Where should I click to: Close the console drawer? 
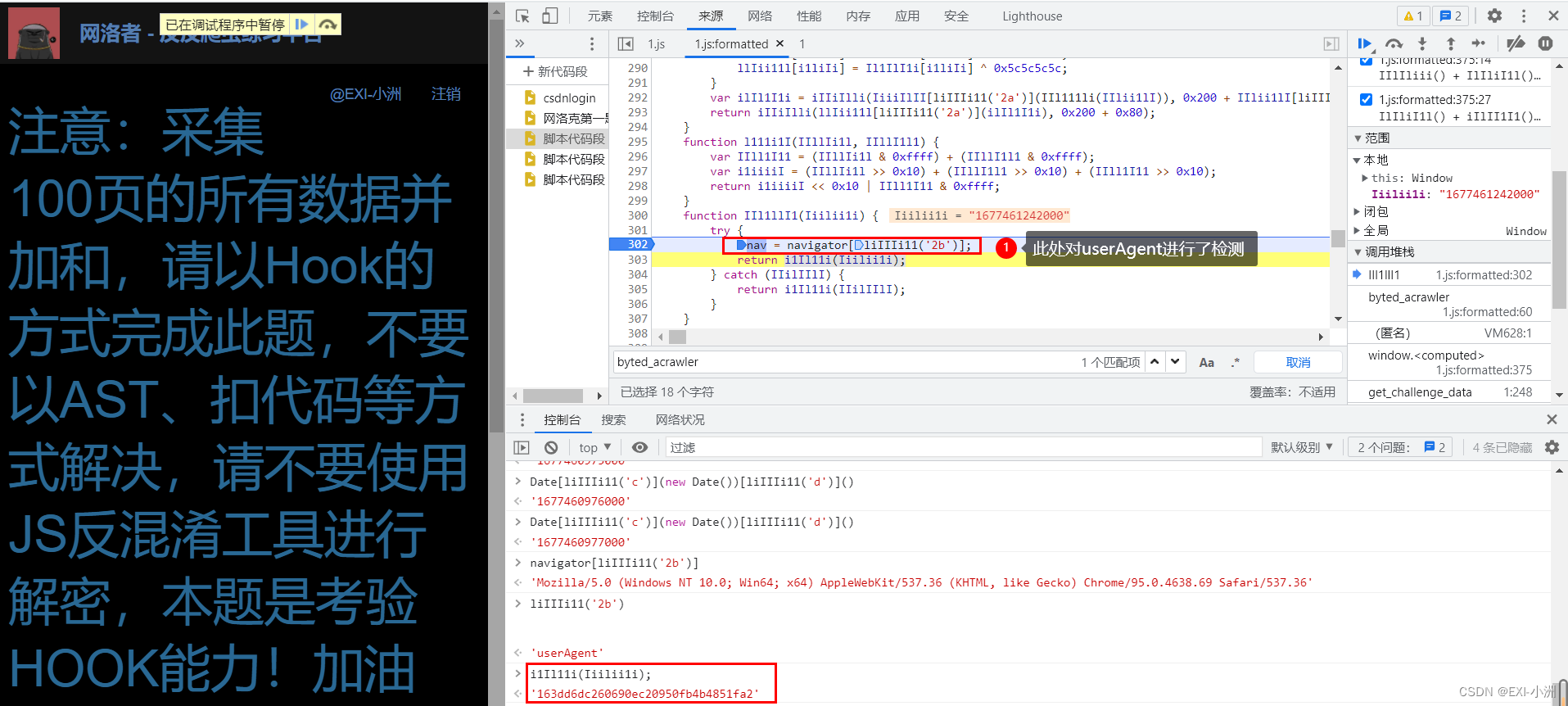click(x=1552, y=419)
